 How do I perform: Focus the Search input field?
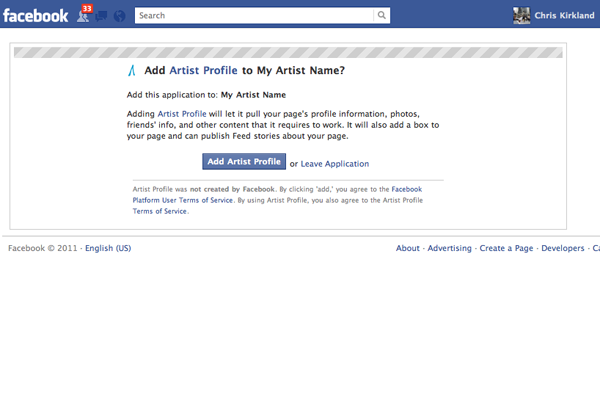tap(255, 16)
